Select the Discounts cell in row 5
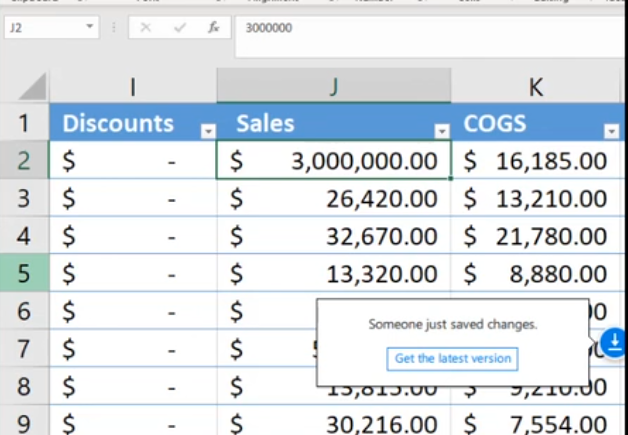The width and height of the screenshot is (628, 435). coord(133,273)
